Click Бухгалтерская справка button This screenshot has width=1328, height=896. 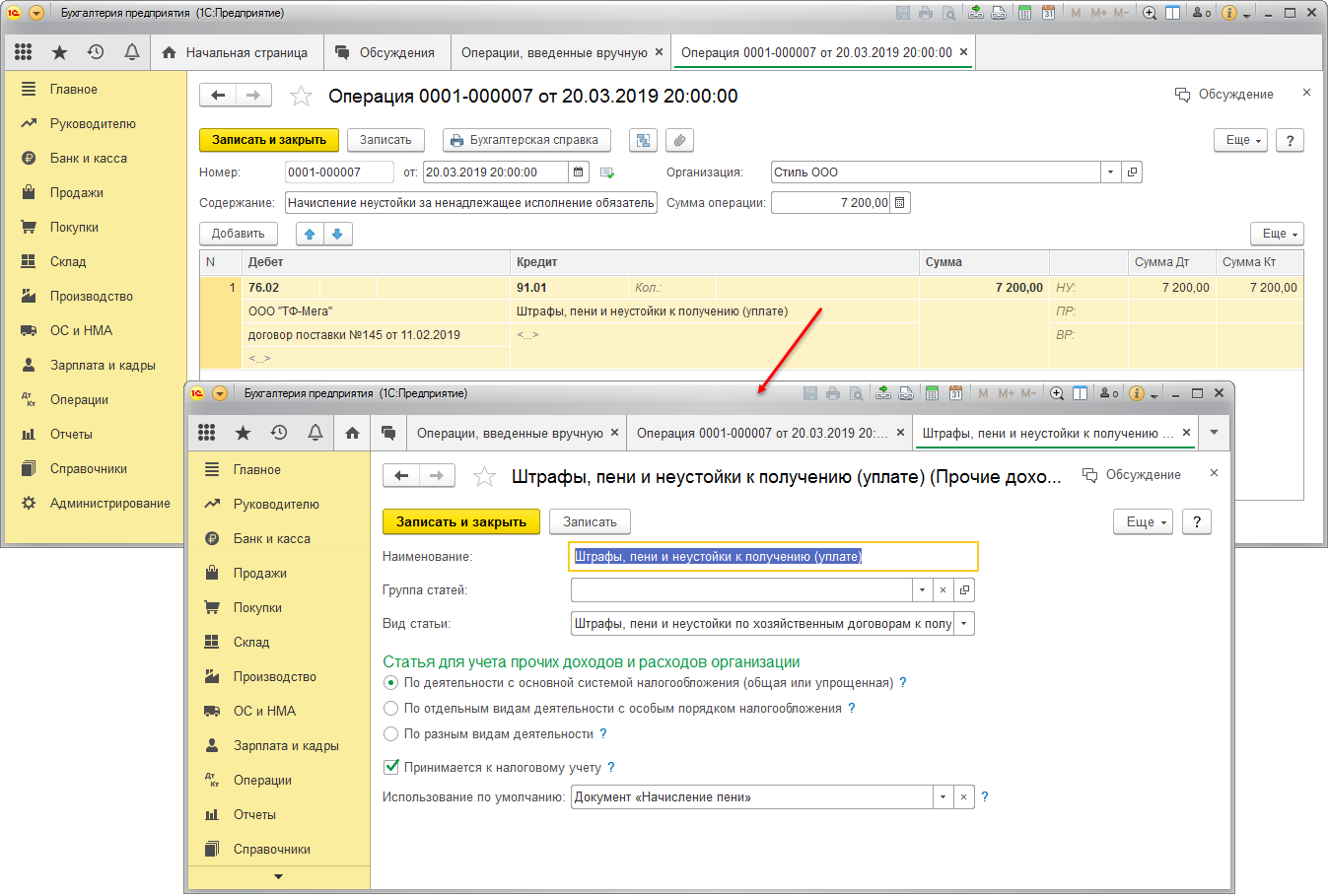point(526,140)
